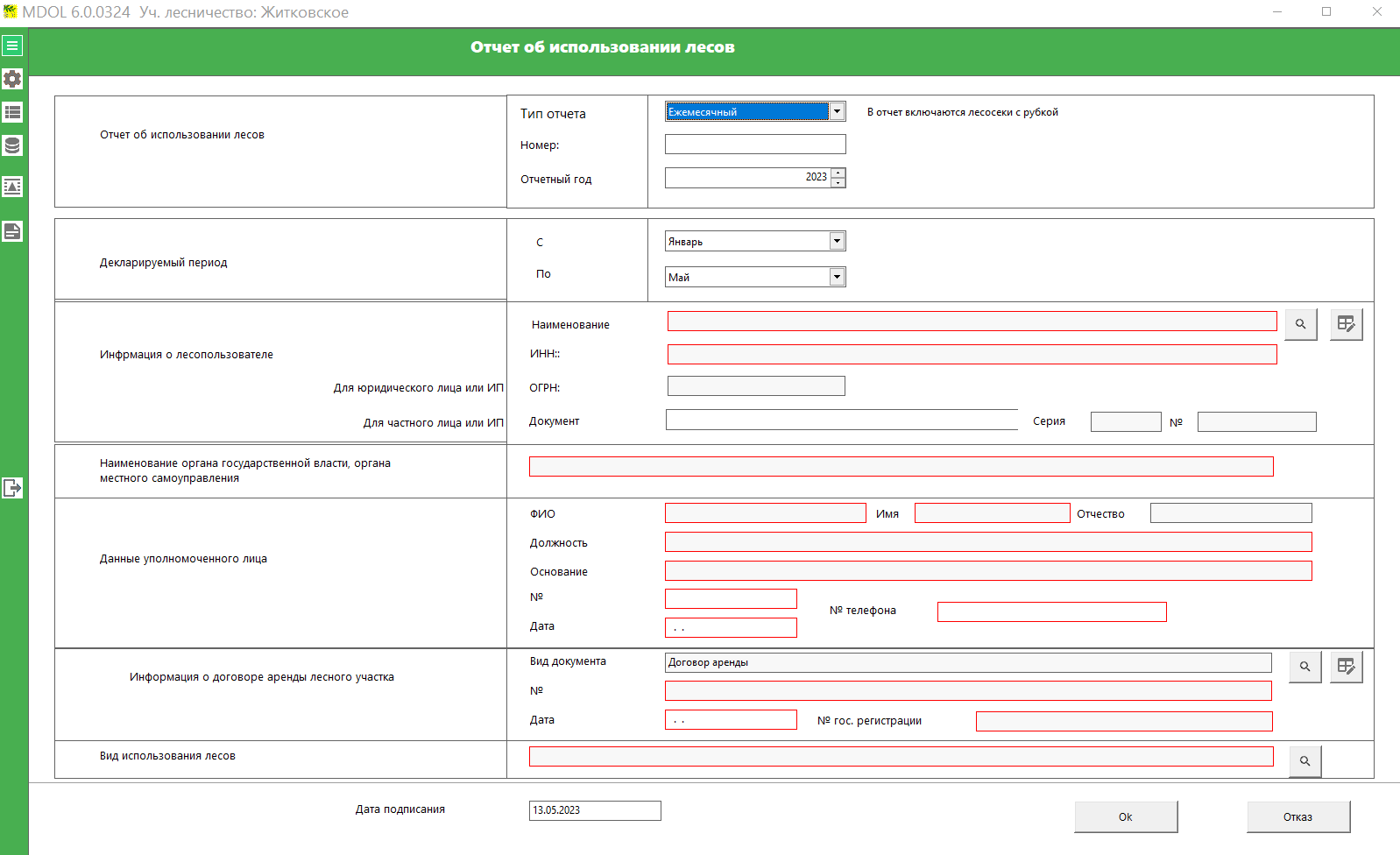Expand the period end month Май dropdown
The image size is (1400, 855).
click(x=838, y=277)
